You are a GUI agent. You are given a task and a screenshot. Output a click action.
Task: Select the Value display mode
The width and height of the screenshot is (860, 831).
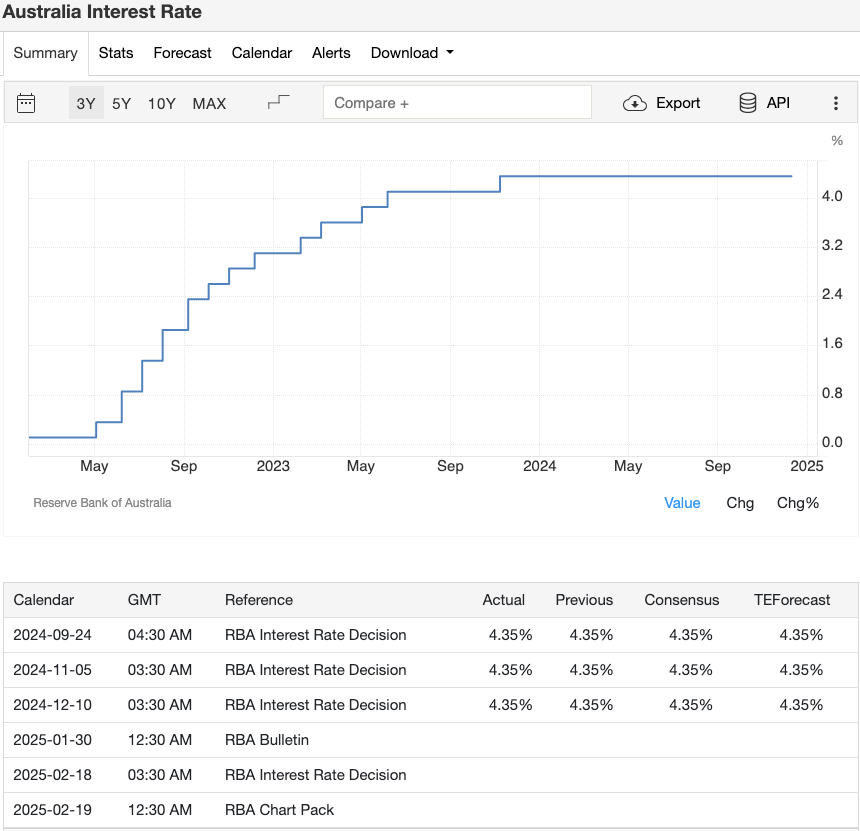pyautogui.click(x=682, y=503)
